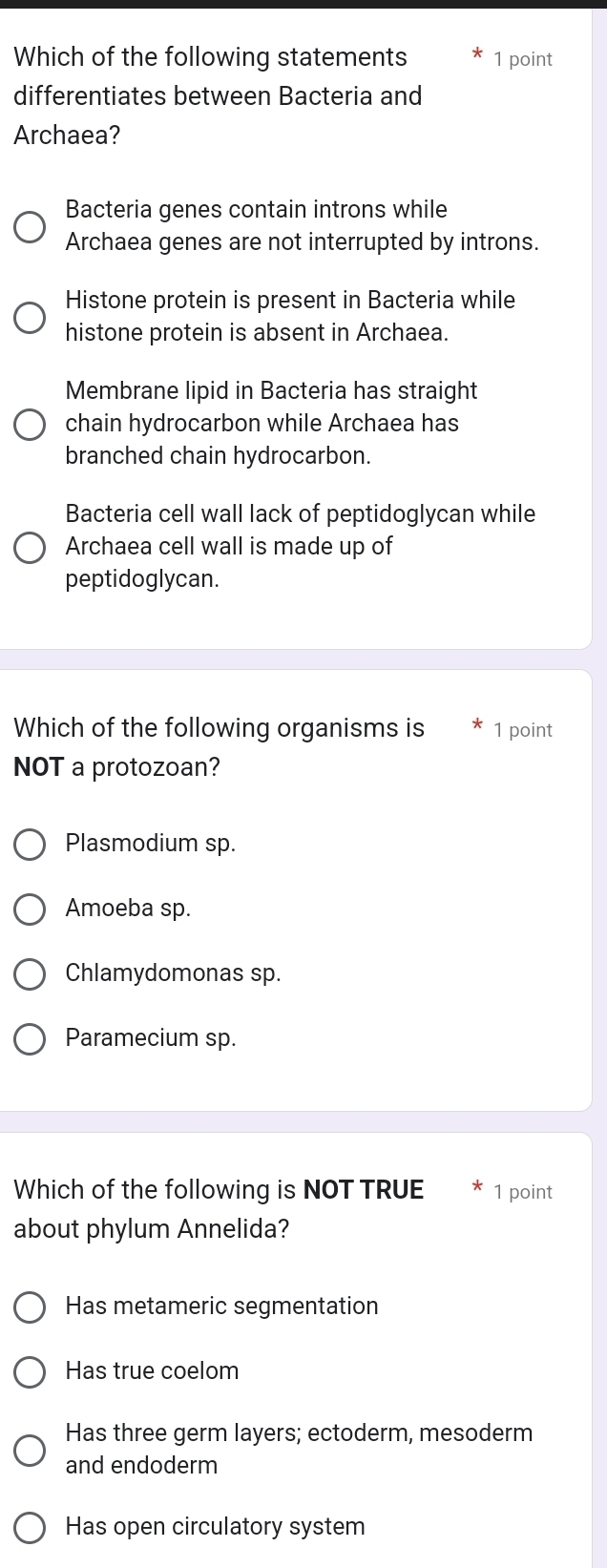Image resolution: width=607 pixels, height=1568 pixels.
Task: Pick Paramecium sp. radio button
Action: click(30, 1038)
